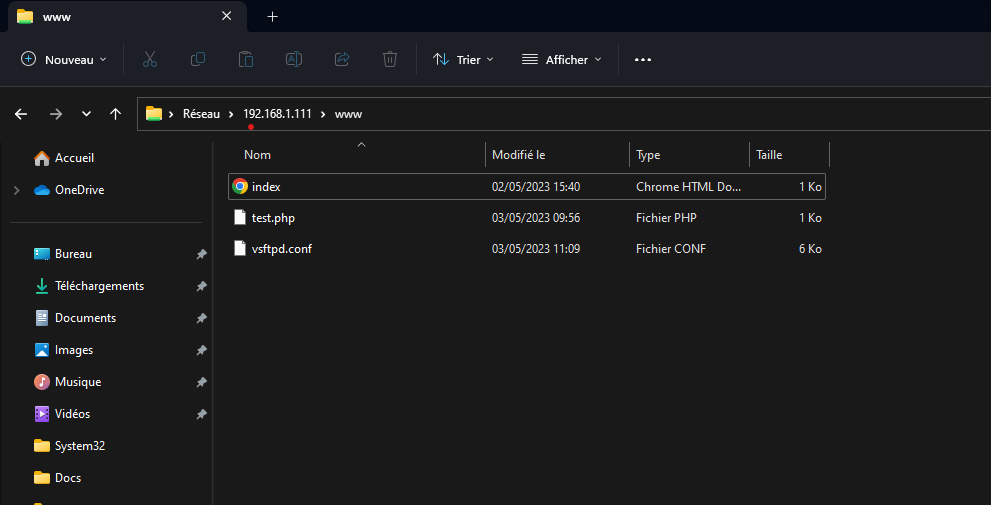Open recent locations dropdown chevron
Image resolution: width=991 pixels, height=505 pixels.
point(87,114)
